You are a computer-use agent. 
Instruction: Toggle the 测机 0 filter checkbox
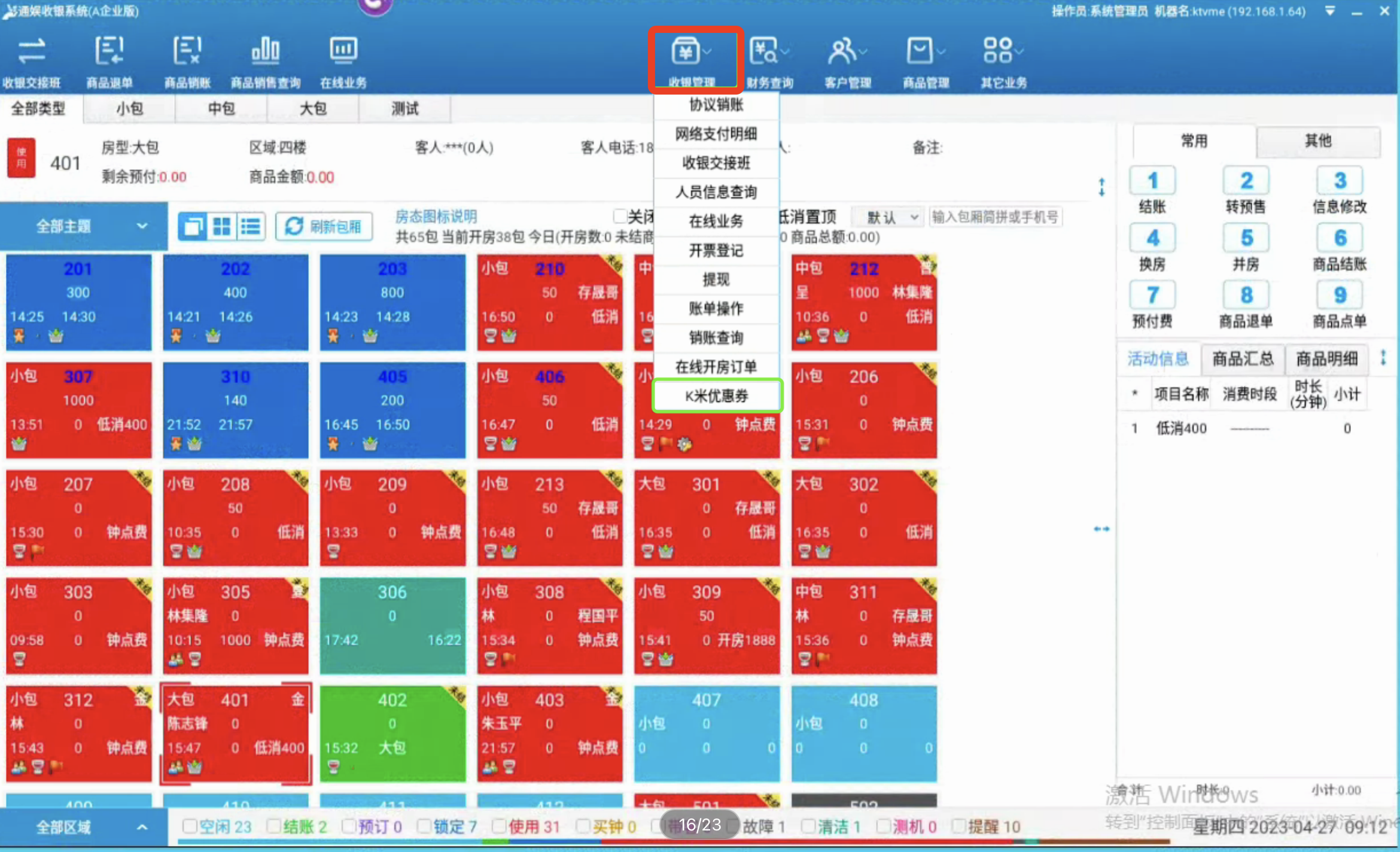coord(884,826)
